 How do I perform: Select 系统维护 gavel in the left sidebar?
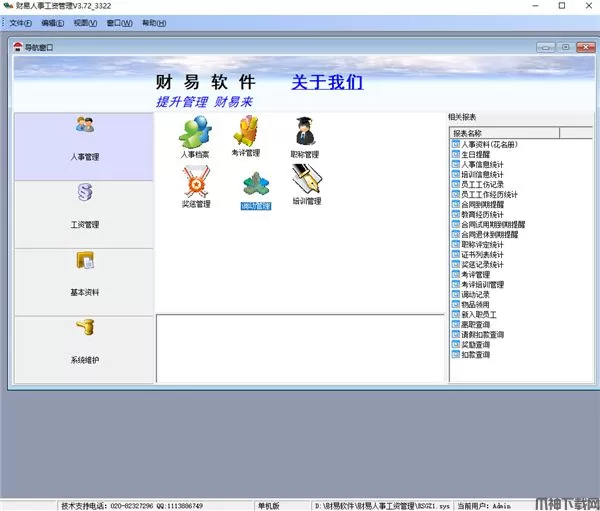84,350
